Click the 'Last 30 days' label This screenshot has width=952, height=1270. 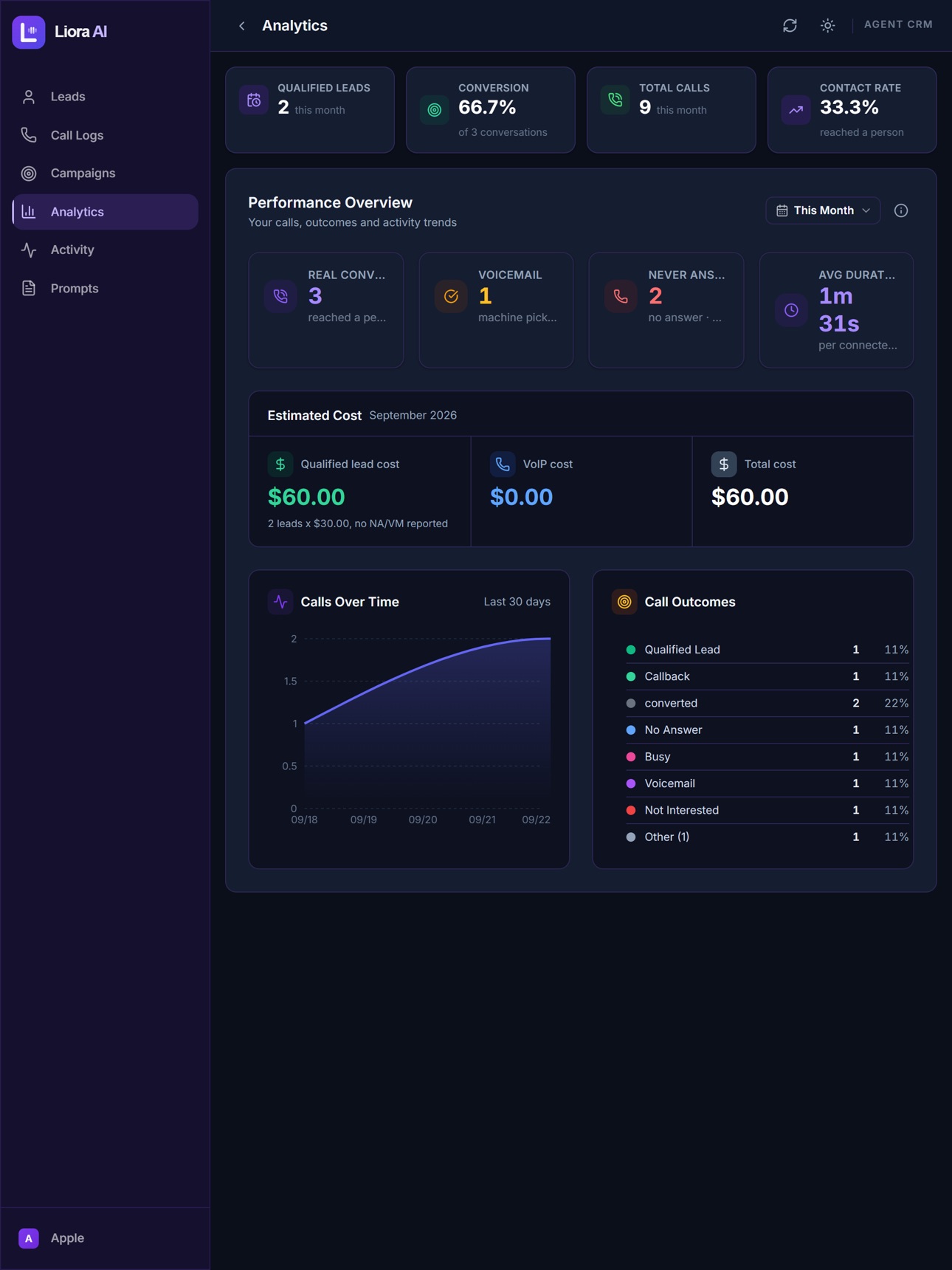[x=517, y=602]
